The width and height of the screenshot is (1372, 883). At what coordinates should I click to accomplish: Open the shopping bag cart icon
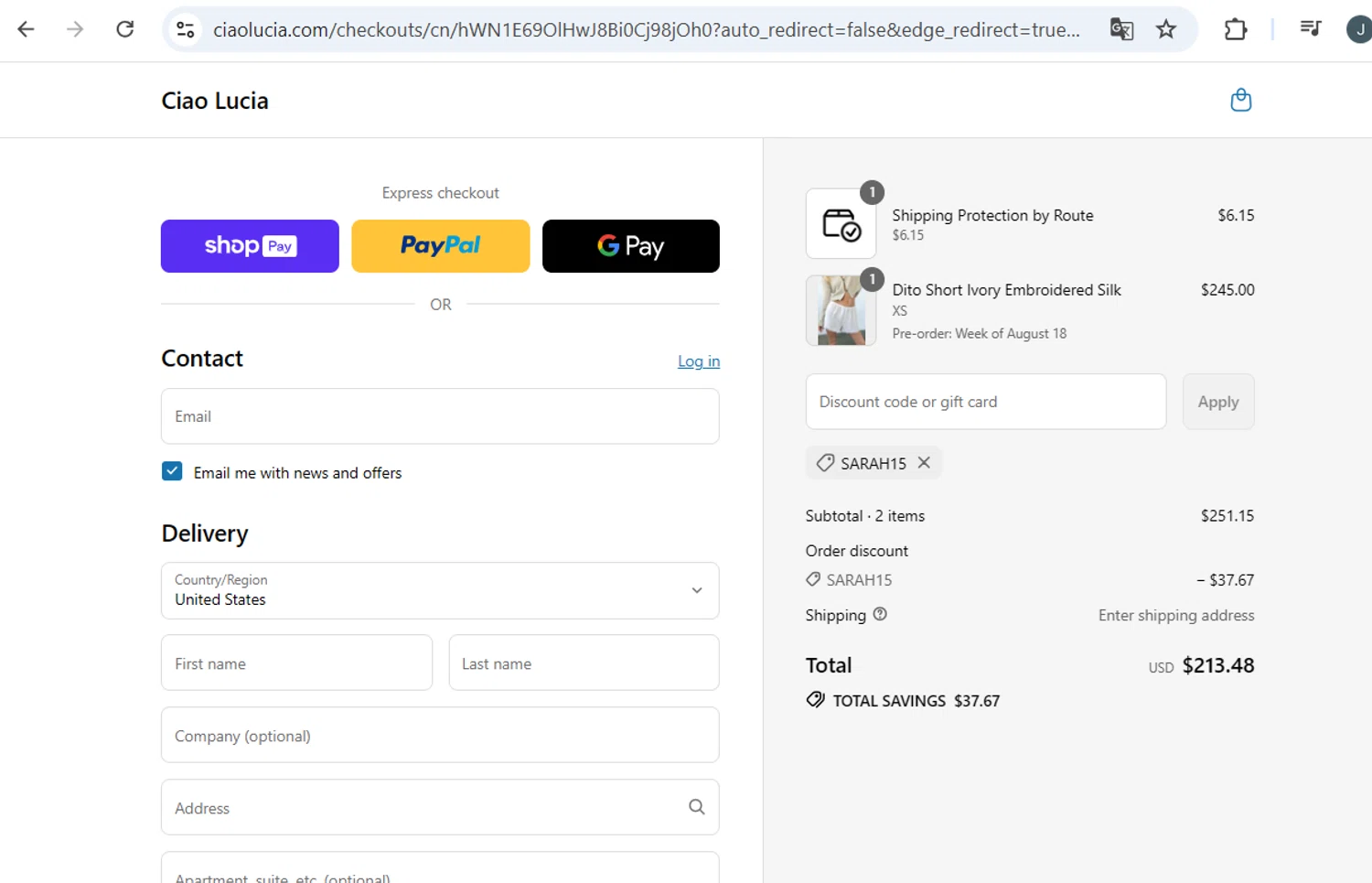coord(1240,100)
